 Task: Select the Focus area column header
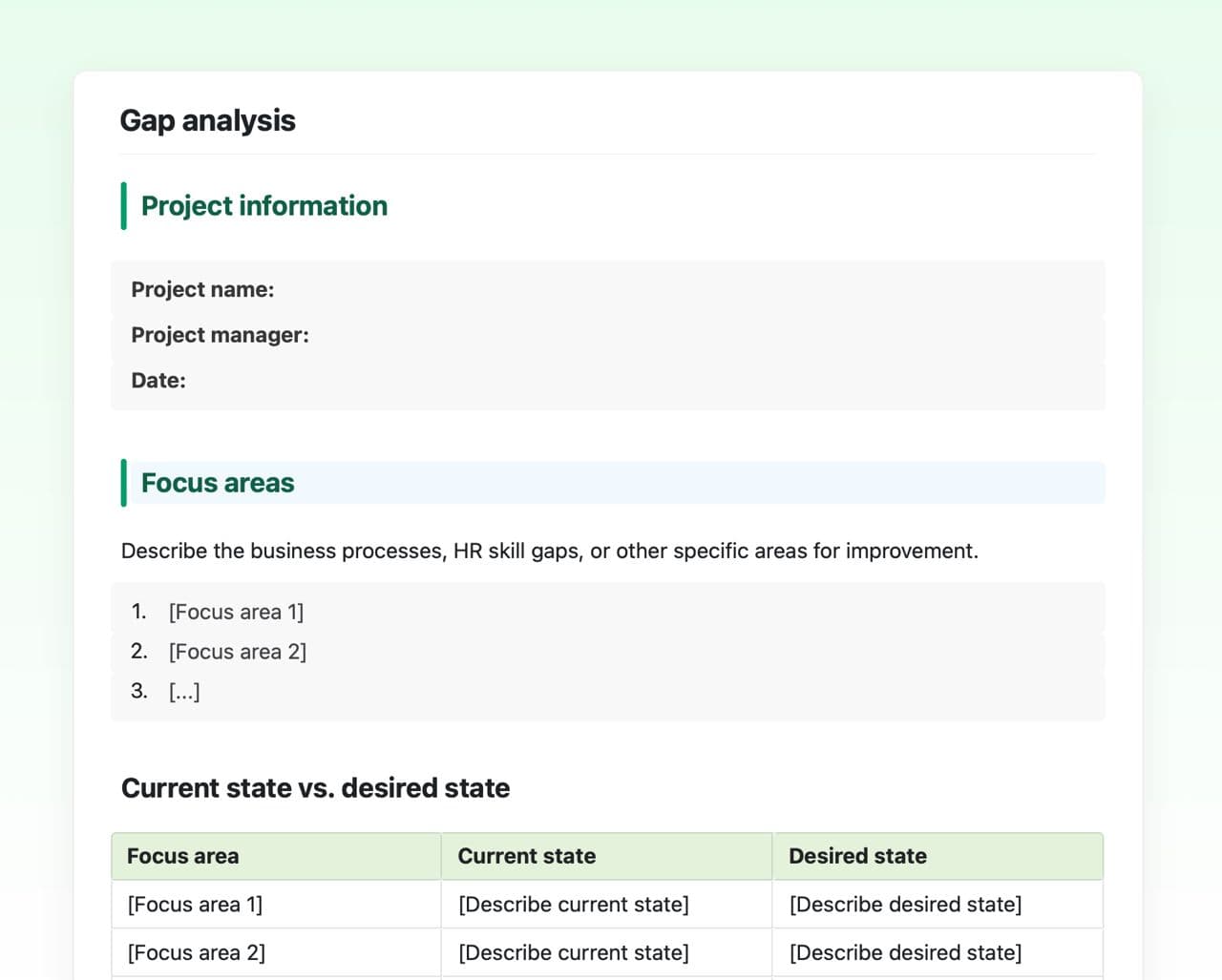tap(182, 856)
